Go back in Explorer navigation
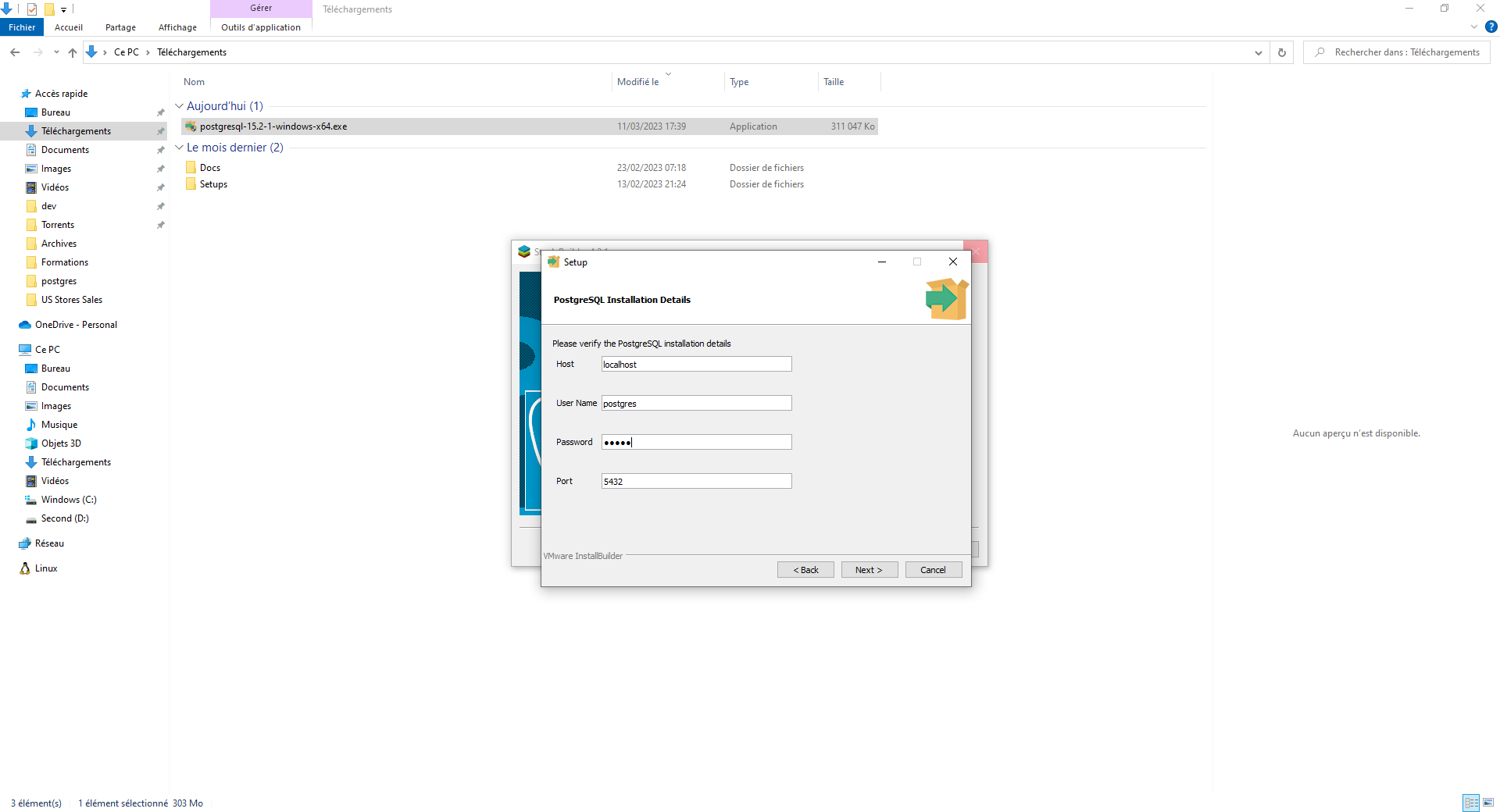The height and width of the screenshot is (812, 1500). point(15,52)
